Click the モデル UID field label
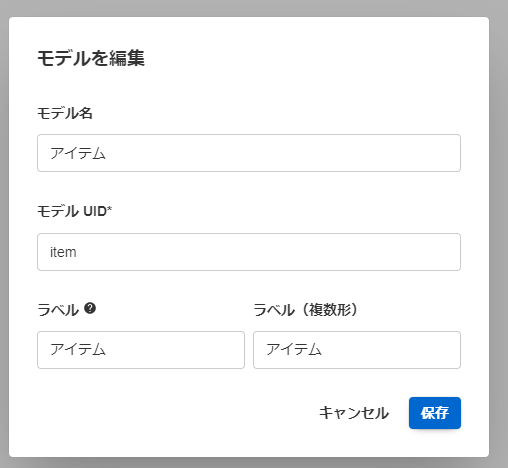Viewport: 508px width, 468px height. (x=72, y=211)
